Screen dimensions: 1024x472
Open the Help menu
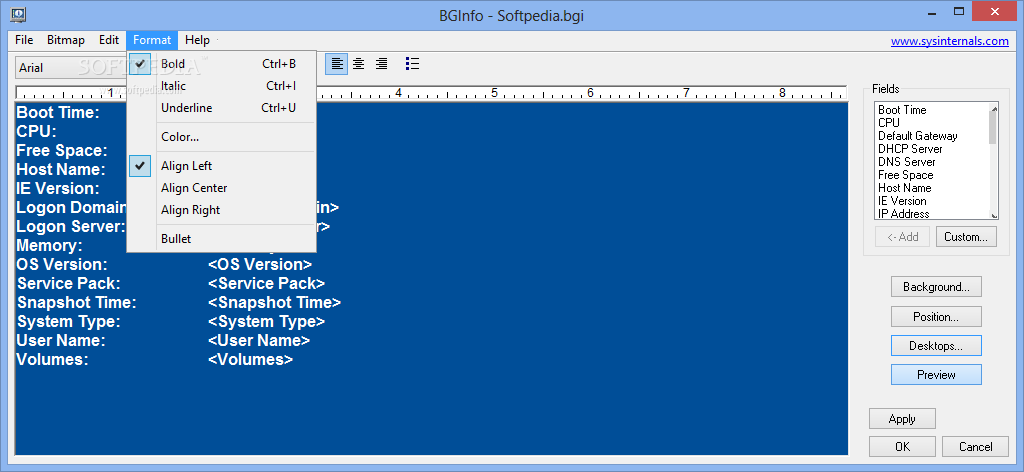[x=197, y=40]
